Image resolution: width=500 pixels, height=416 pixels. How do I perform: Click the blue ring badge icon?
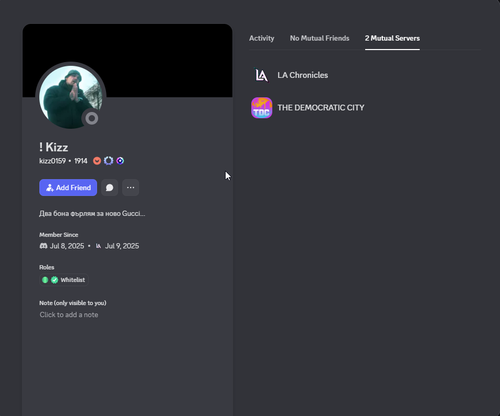click(x=108, y=161)
